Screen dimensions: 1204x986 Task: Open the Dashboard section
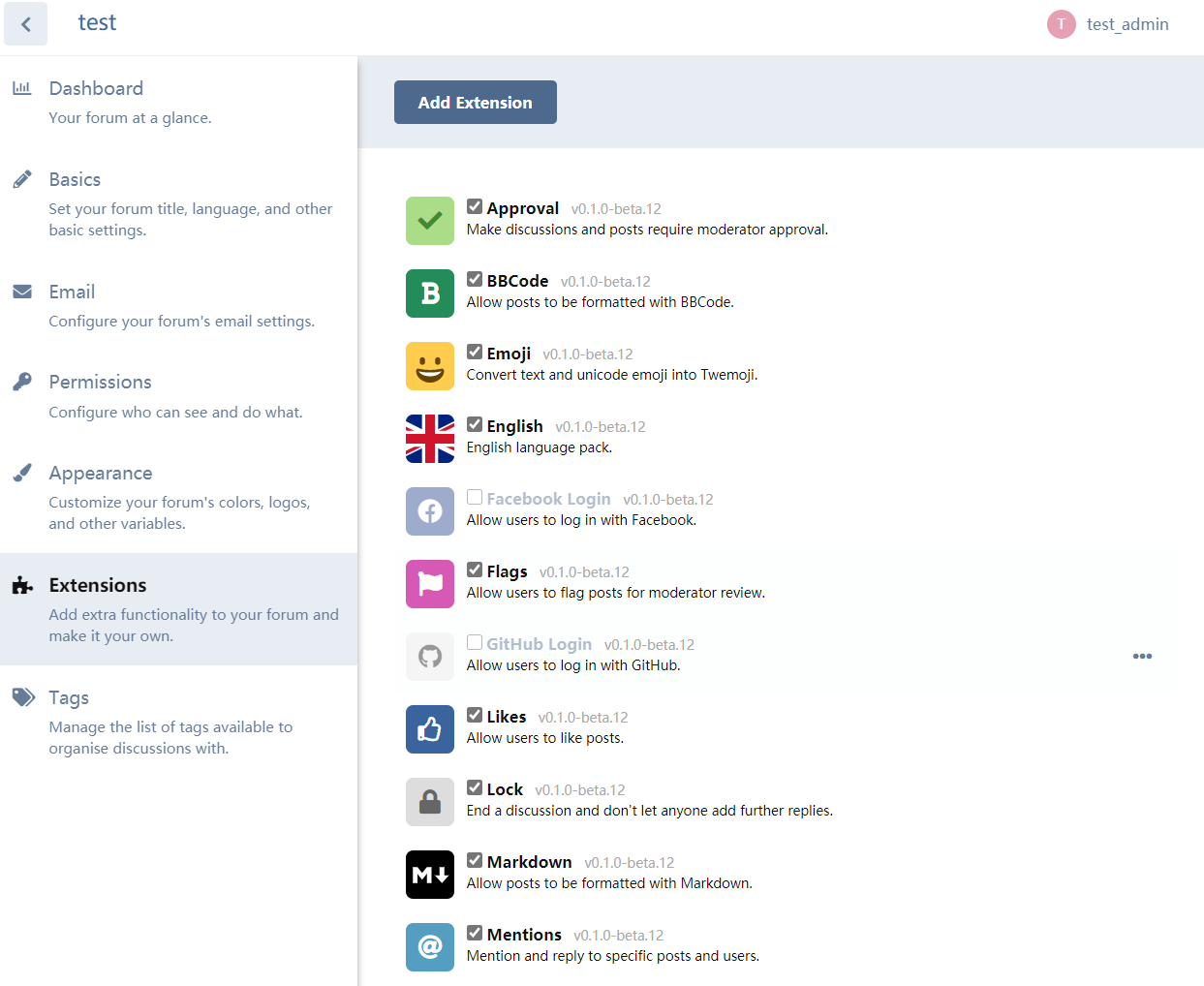coord(178,102)
